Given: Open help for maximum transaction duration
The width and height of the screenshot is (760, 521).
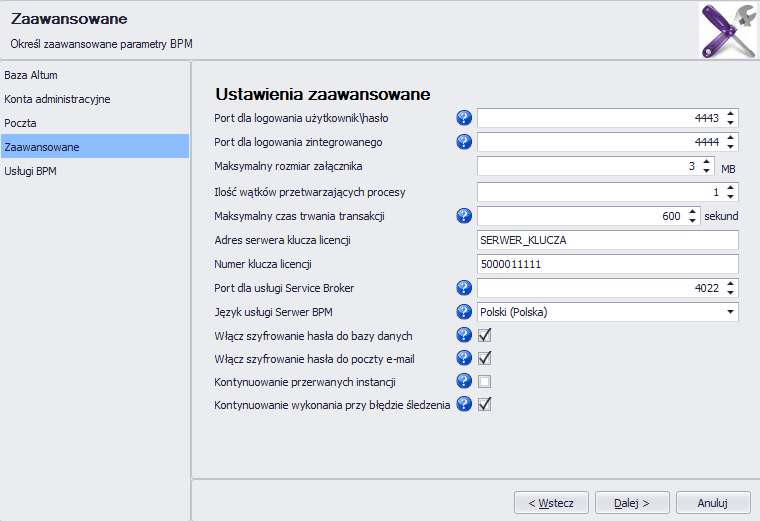Looking at the screenshot, I should pos(464,216).
